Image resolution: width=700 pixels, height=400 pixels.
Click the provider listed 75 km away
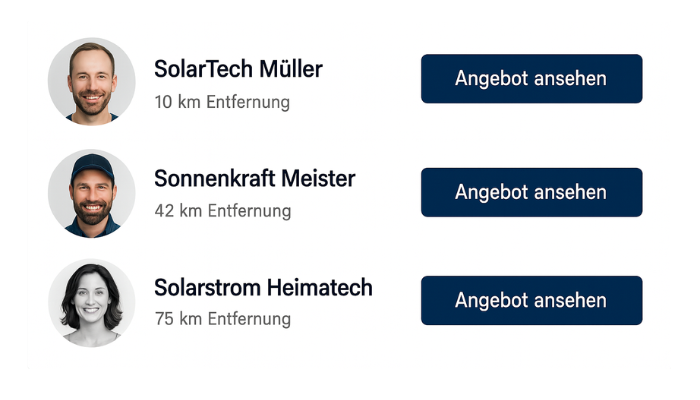263,288
